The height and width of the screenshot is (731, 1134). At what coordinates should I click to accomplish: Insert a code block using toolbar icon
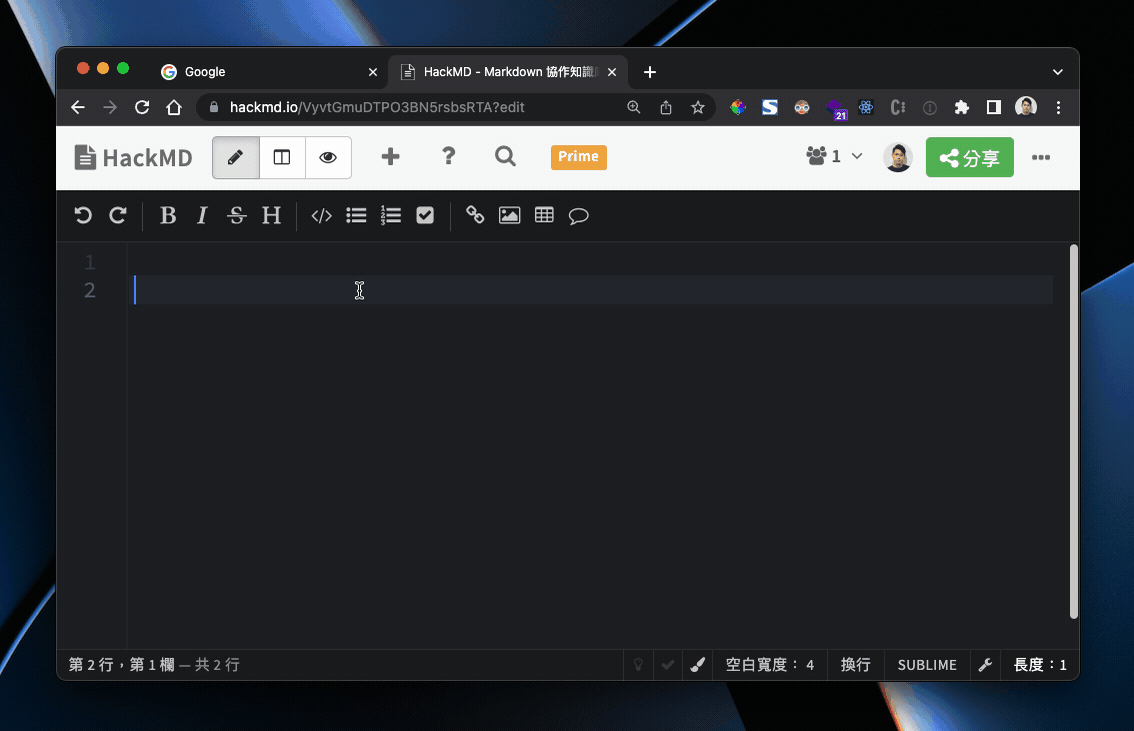(x=321, y=215)
